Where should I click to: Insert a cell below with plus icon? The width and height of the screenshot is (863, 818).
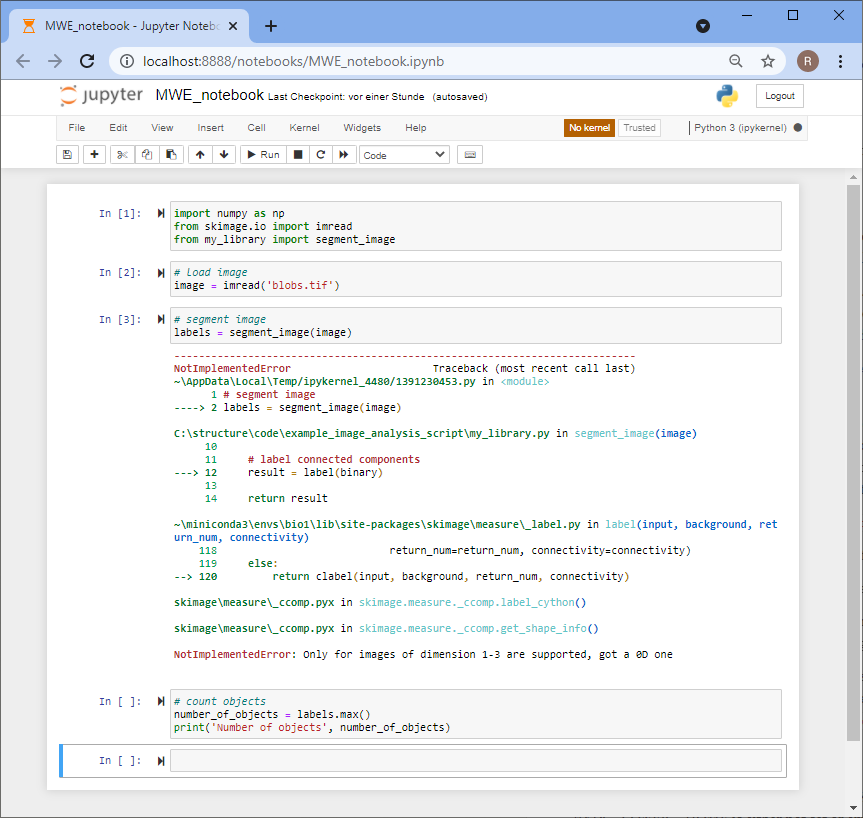(95, 155)
